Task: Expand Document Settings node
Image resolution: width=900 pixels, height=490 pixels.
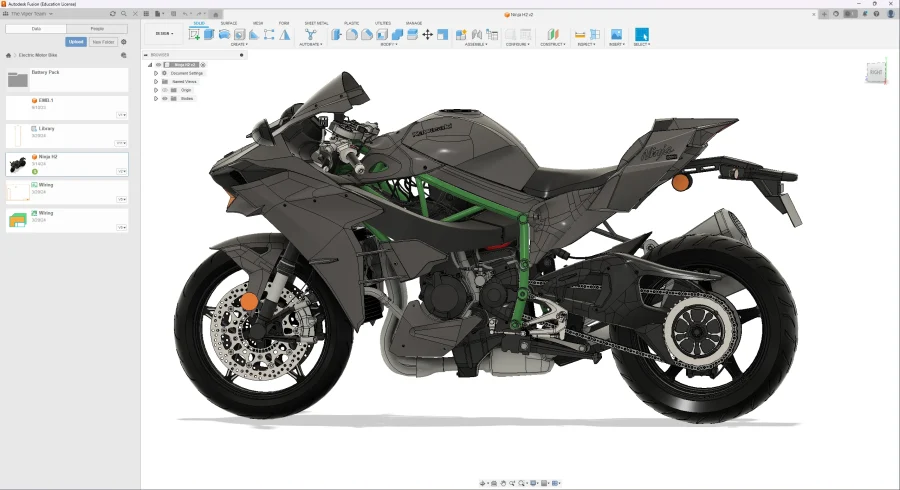Action: 156,73
